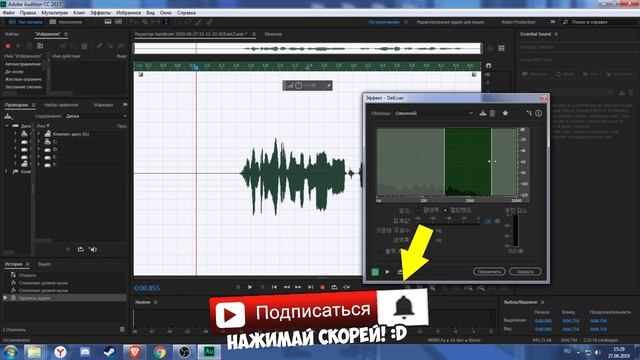Viewport: 640px width, 360px height.
Task: Edit the DeEsser threshold dB value
Action: coord(488,221)
